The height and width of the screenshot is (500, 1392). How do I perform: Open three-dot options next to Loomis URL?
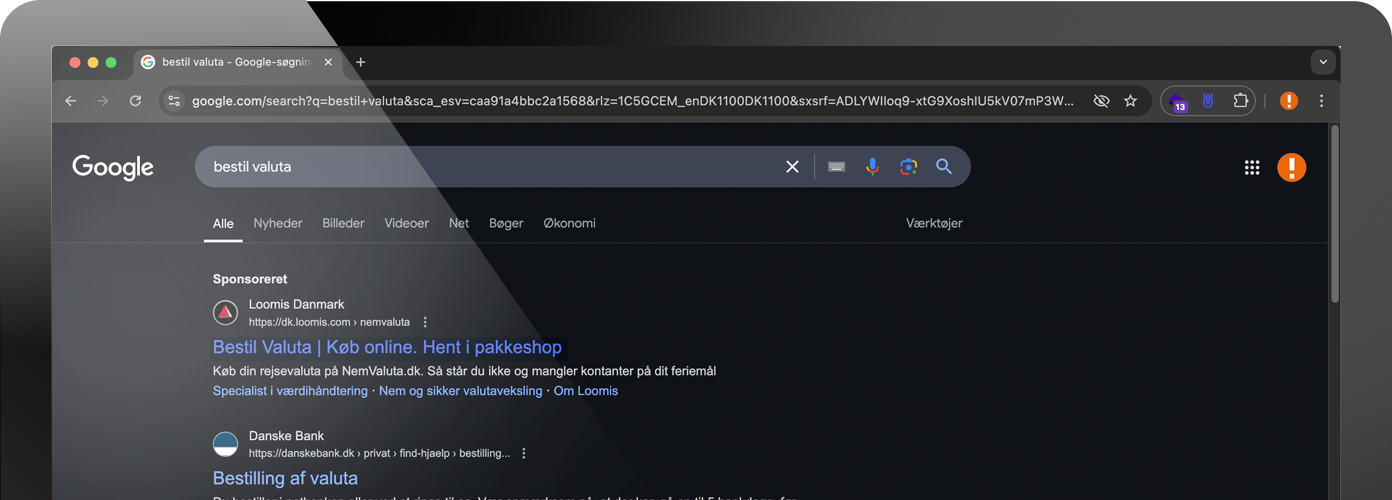click(425, 322)
